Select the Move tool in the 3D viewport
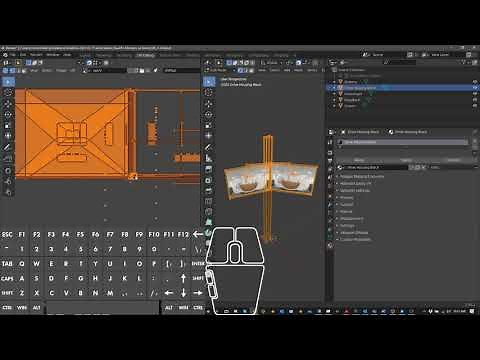Viewport: 480px width, 360px height. pos(209,104)
